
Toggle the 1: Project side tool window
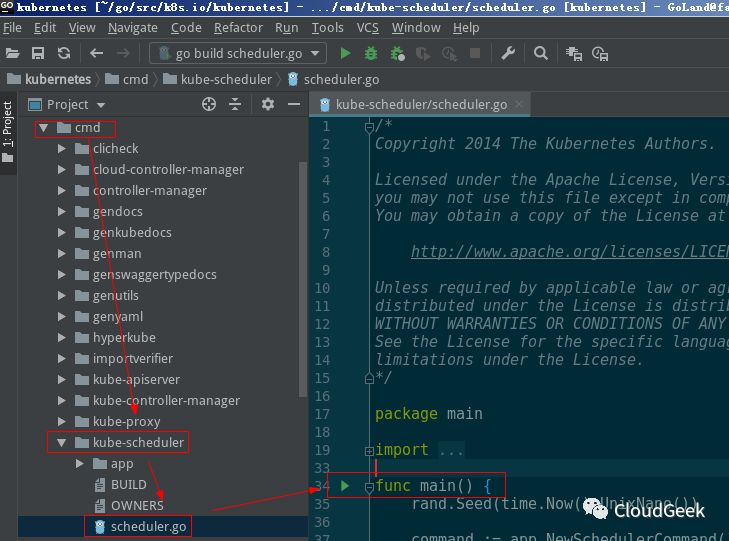8,132
